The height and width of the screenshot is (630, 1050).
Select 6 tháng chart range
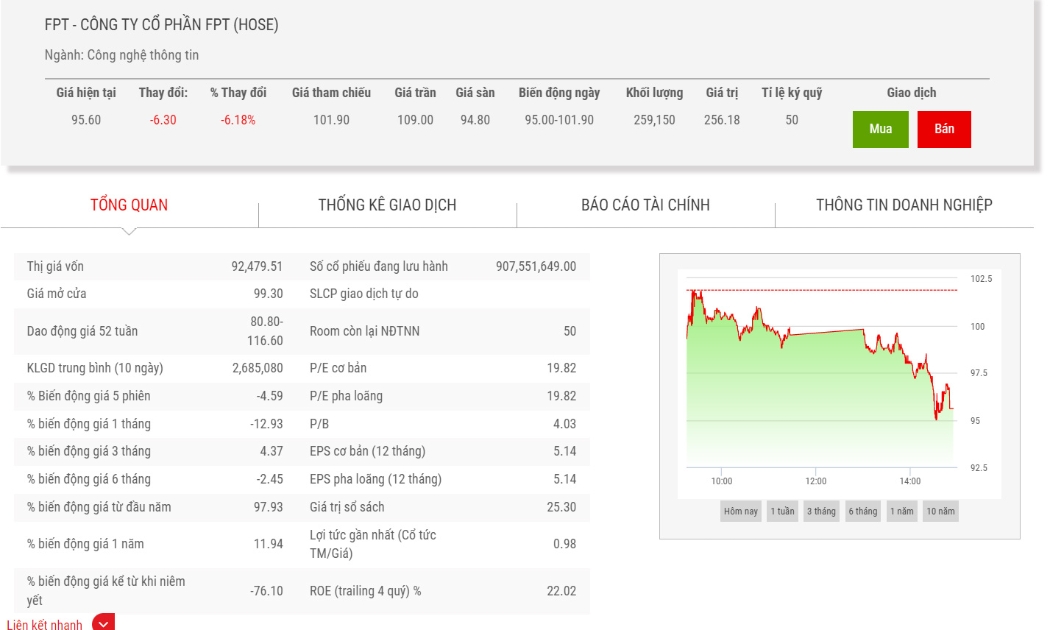tap(862, 511)
